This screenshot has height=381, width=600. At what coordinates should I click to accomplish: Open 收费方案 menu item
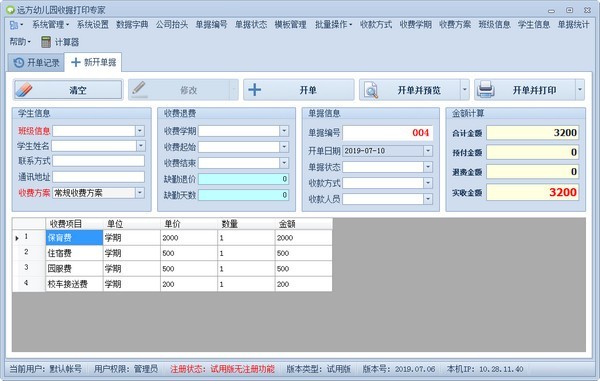point(455,25)
